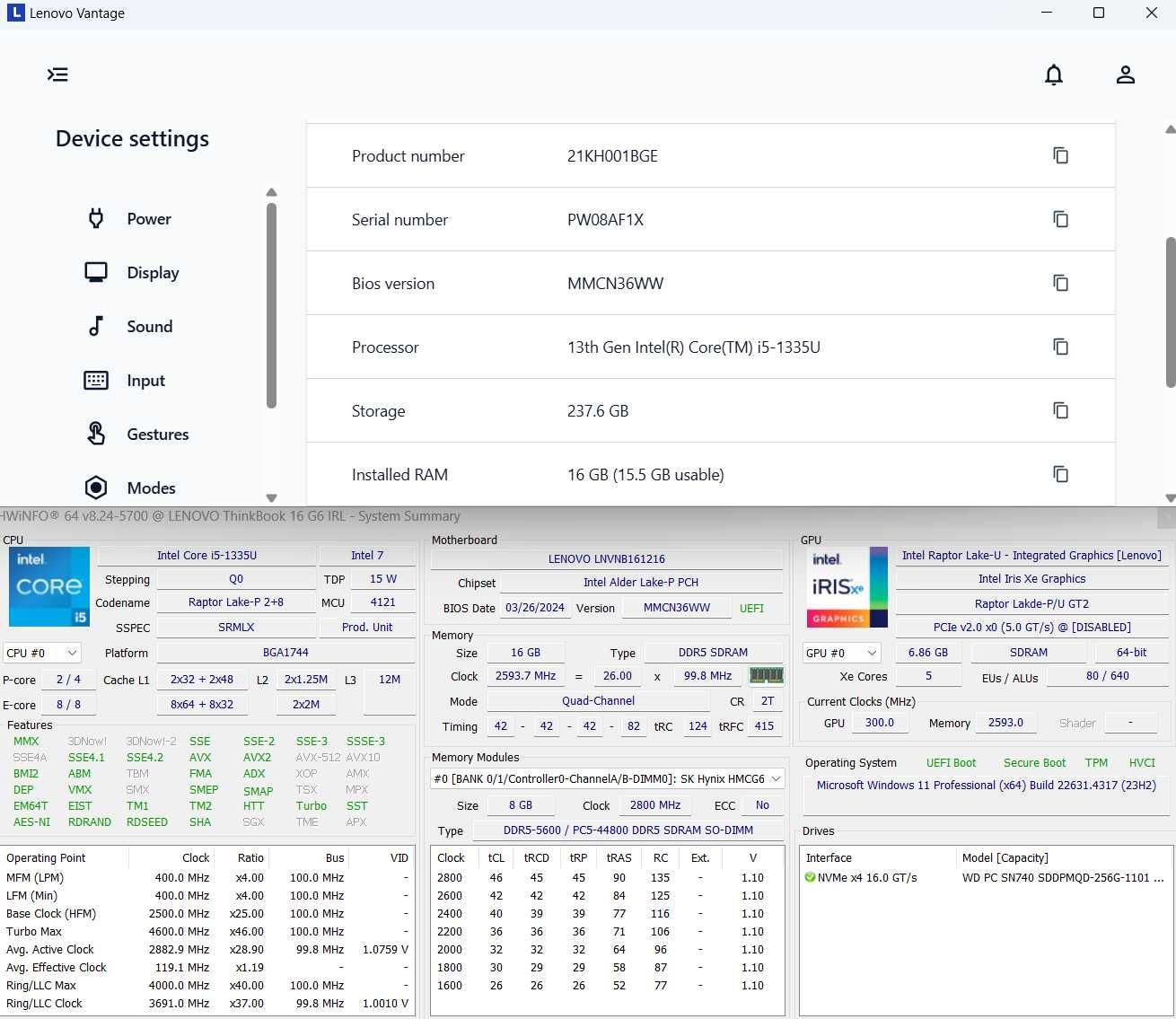Copy the Processor value
This screenshot has width=1176, height=1019.
tap(1060, 347)
